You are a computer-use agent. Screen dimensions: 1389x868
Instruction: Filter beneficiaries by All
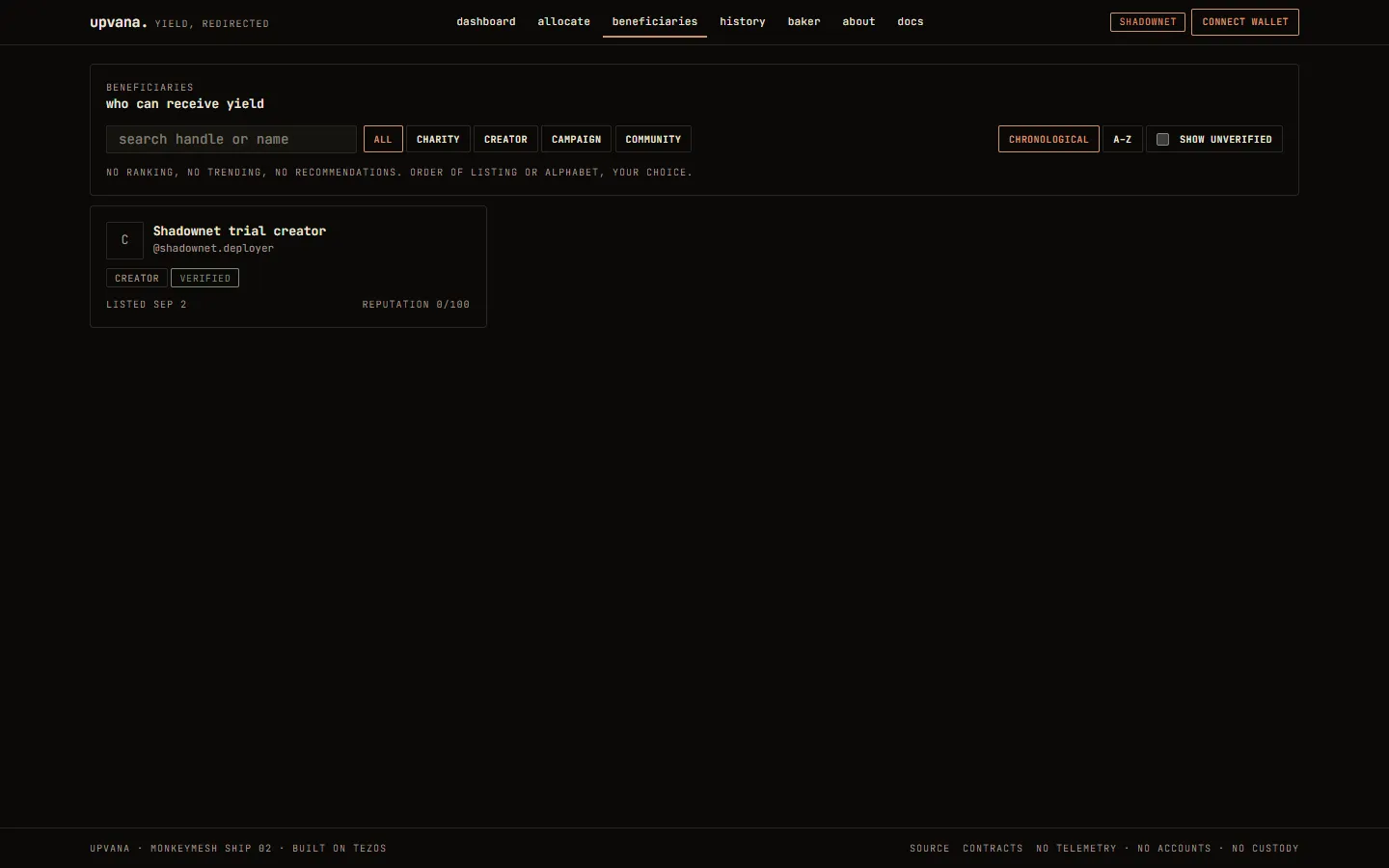[383, 139]
